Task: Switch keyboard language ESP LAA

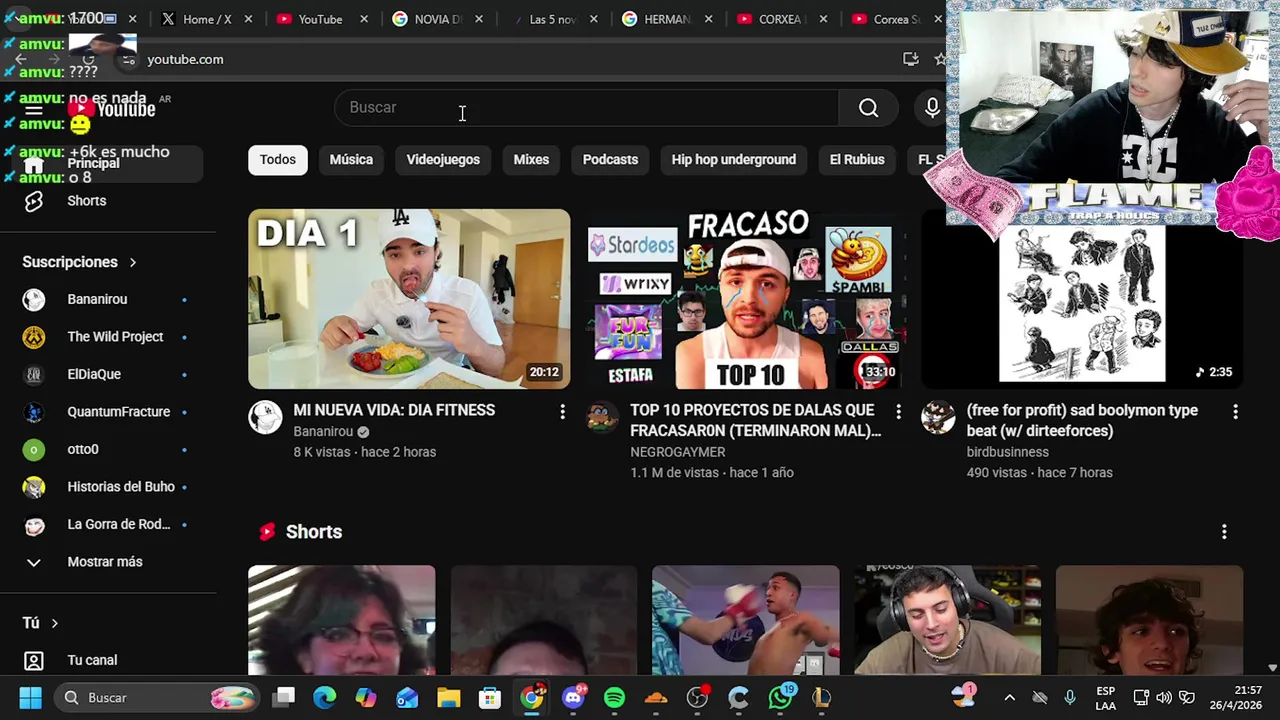Action: (1105, 697)
